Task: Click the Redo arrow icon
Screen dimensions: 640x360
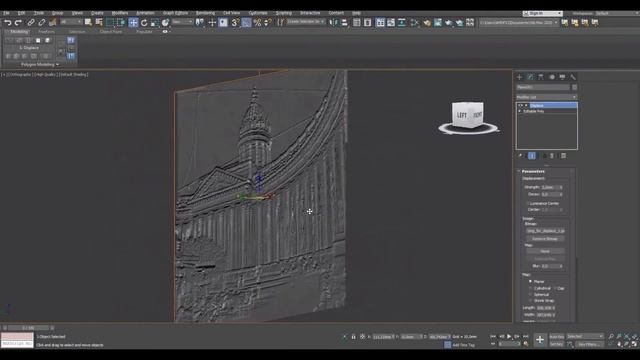Action: click(18, 23)
